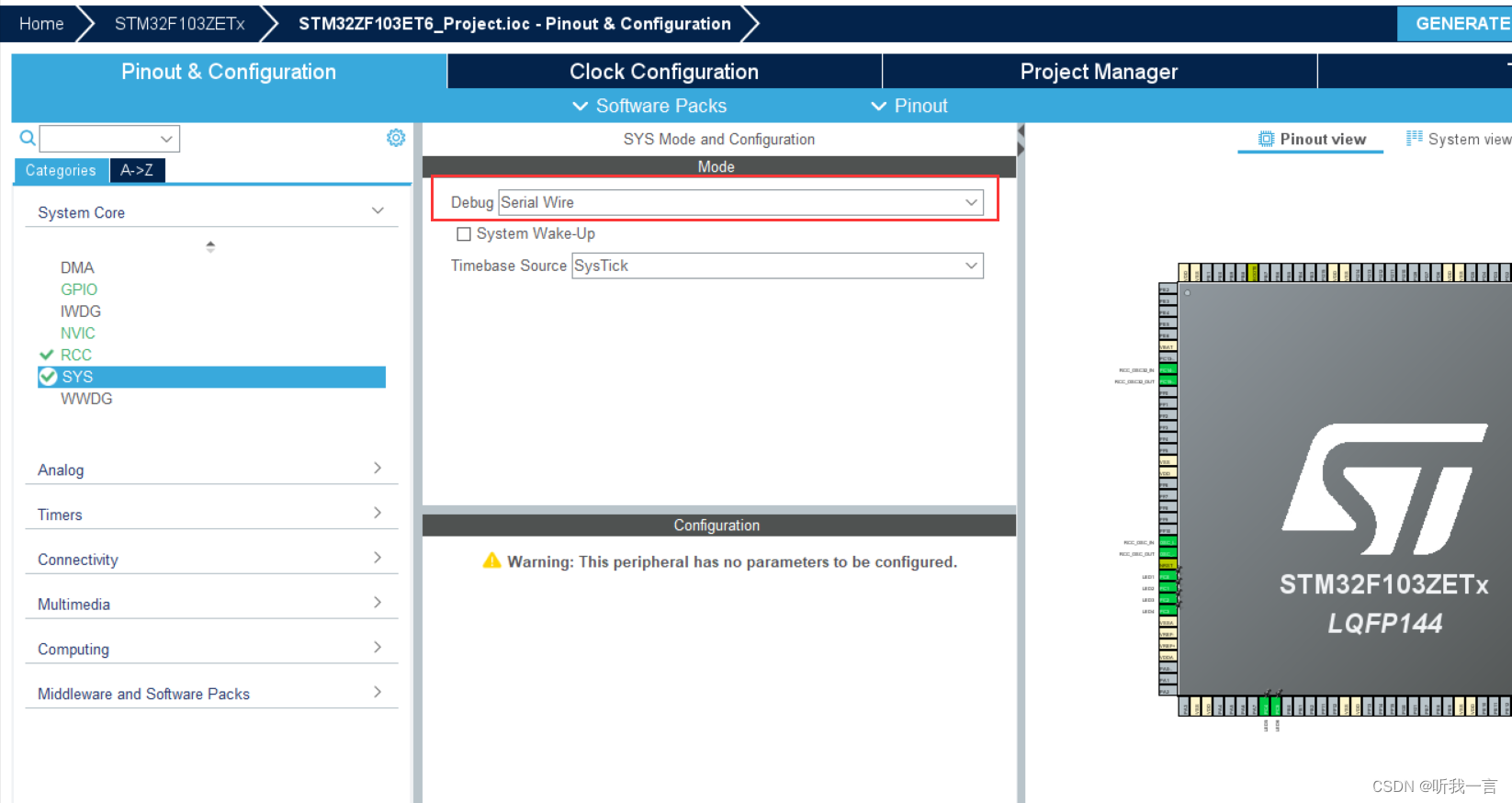Viewport: 1512px width, 803px height.
Task: Click the STM32F103ZETx breadcrumb
Action: pos(179,24)
